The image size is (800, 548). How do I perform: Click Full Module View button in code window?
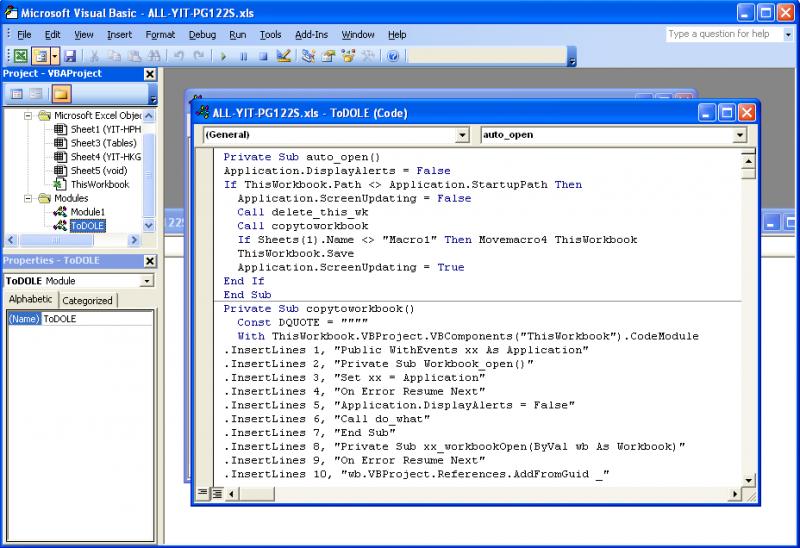tap(217, 493)
